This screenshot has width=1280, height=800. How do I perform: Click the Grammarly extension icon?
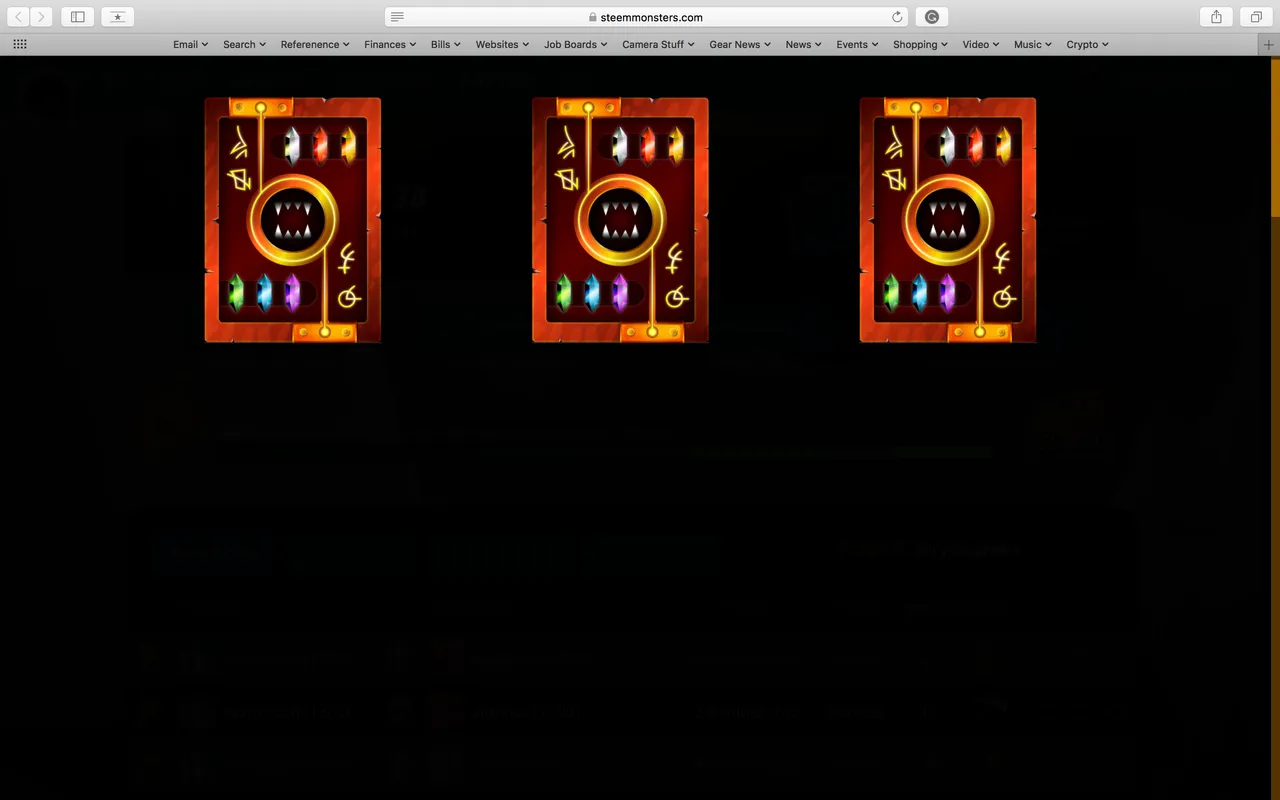[932, 17]
